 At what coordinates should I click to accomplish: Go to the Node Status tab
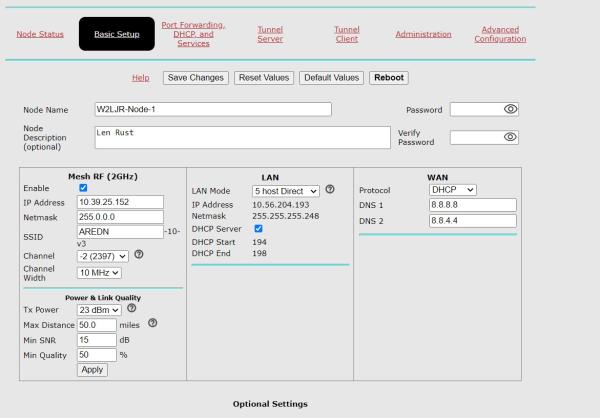[x=40, y=34]
